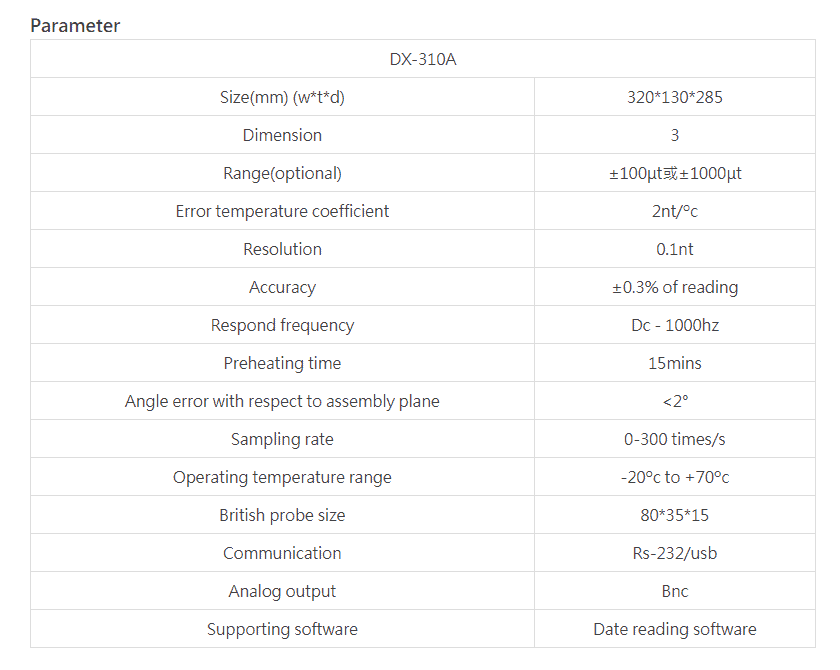
Task: Click the Parameter heading
Action: [x=75, y=26]
